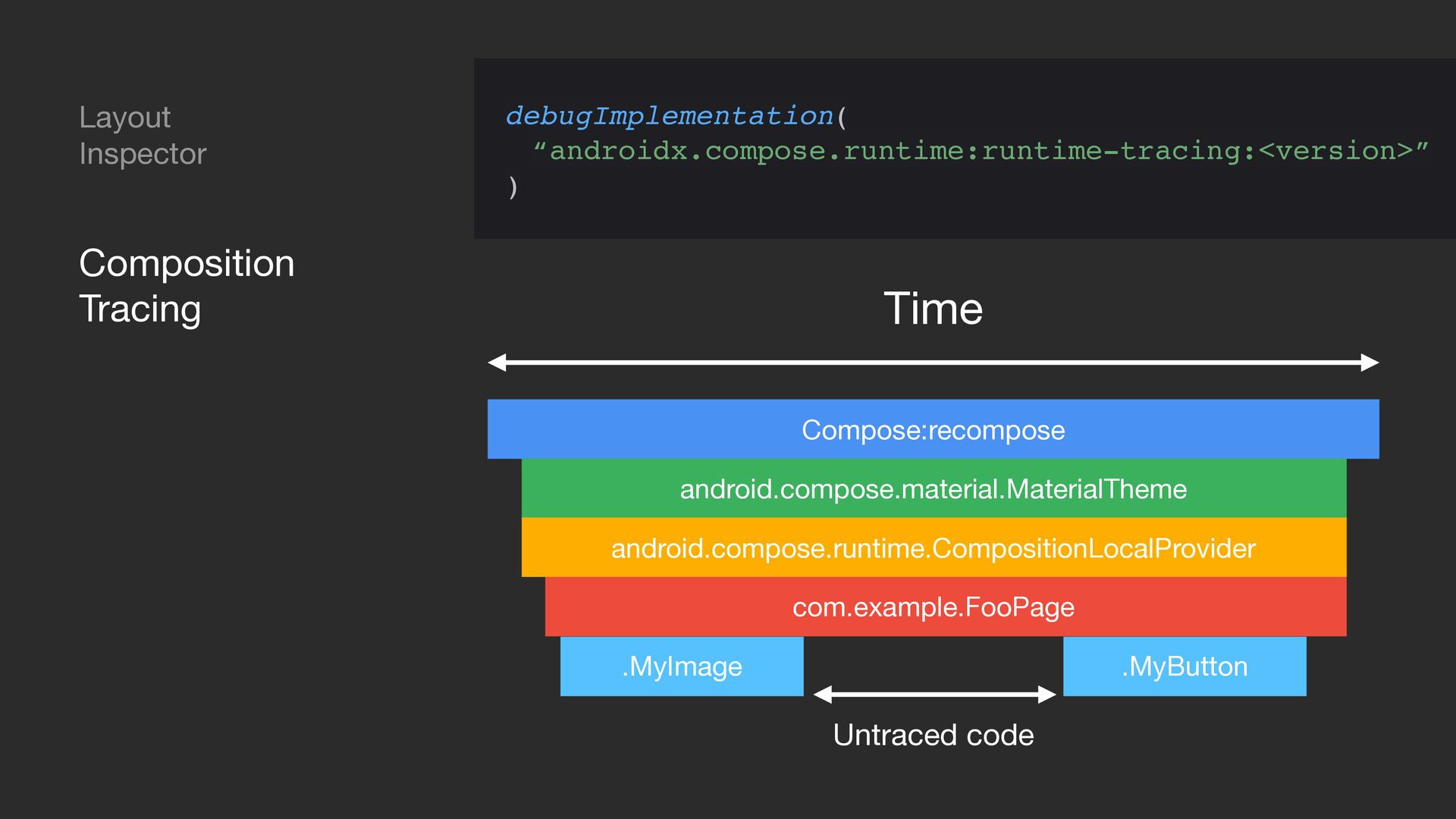Click the Time label above the arrow
This screenshot has height=819, width=1456.
point(933,309)
